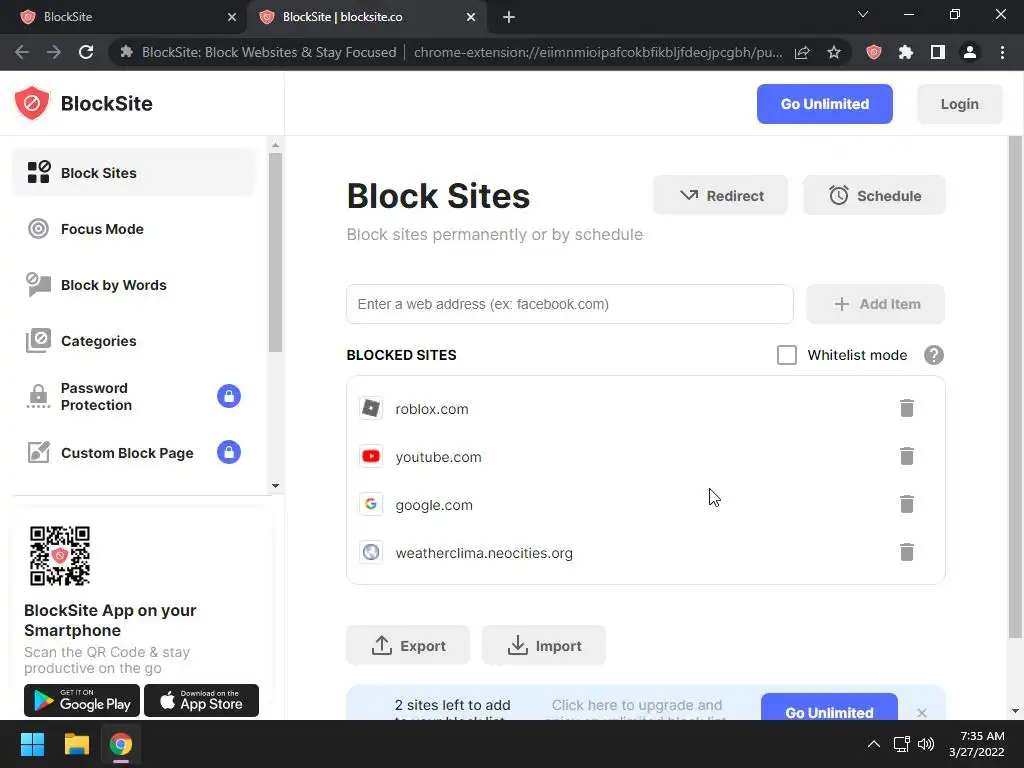Image resolution: width=1024 pixels, height=768 pixels.
Task: Toggle Chrome side panel icon
Action: [937, 52]
